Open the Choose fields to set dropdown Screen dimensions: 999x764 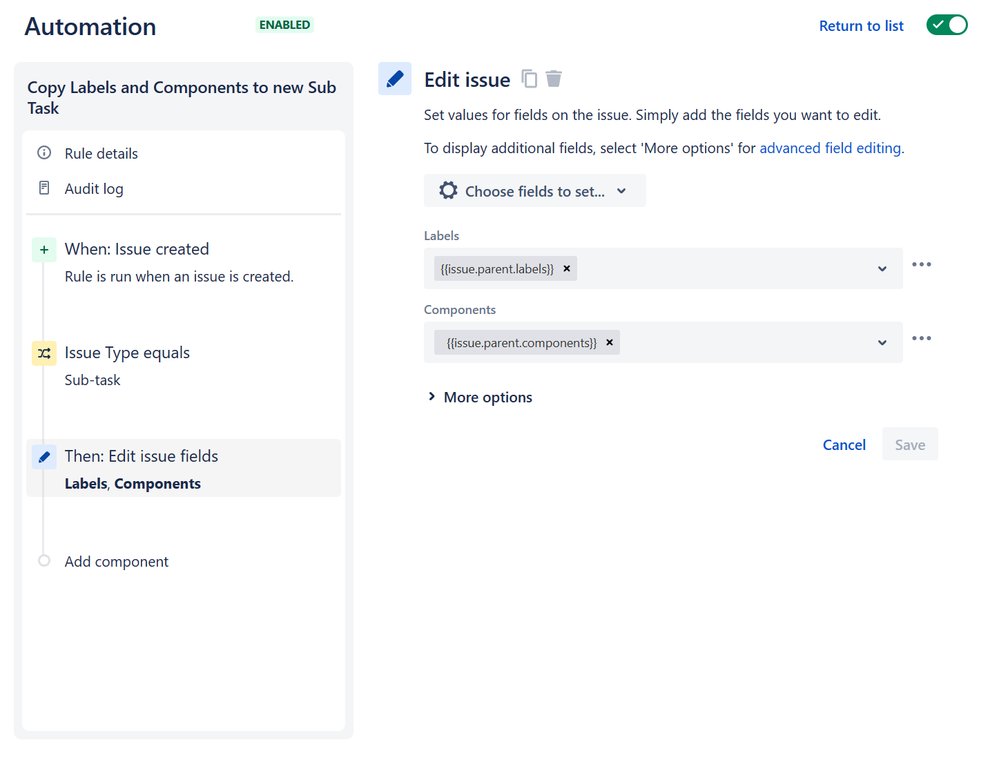535,191
